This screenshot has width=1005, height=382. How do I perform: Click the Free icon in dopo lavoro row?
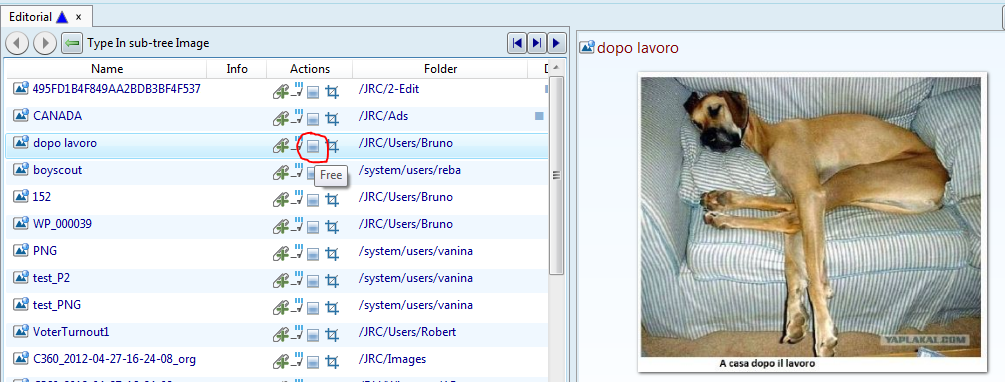point(313,146)
